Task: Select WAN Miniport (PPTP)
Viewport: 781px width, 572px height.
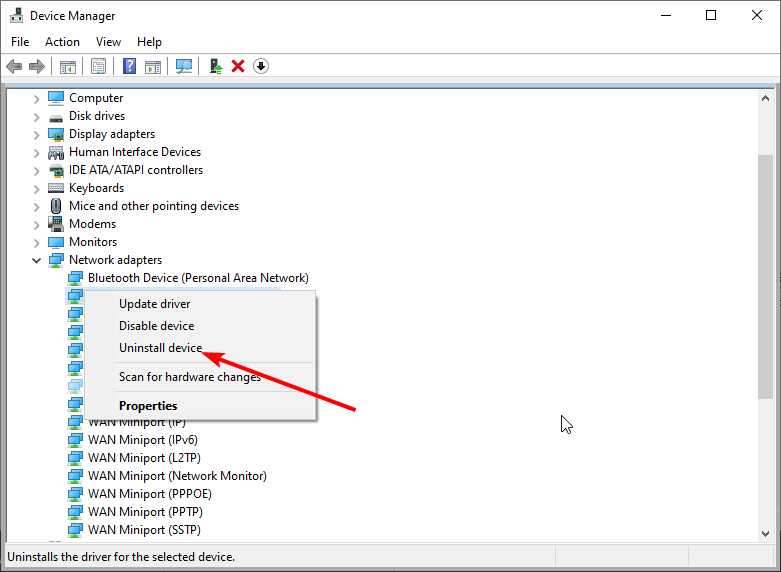Action: pos(145,512)
